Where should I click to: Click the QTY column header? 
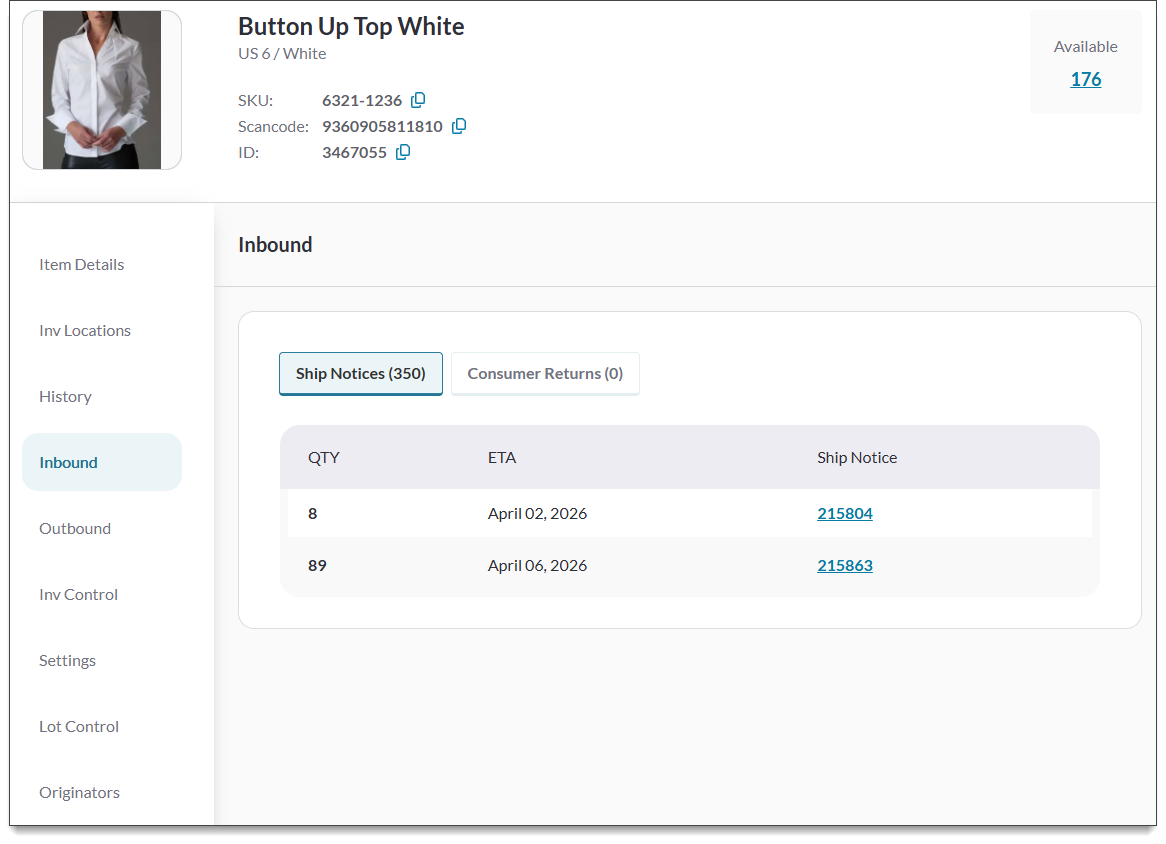(324, 457)
